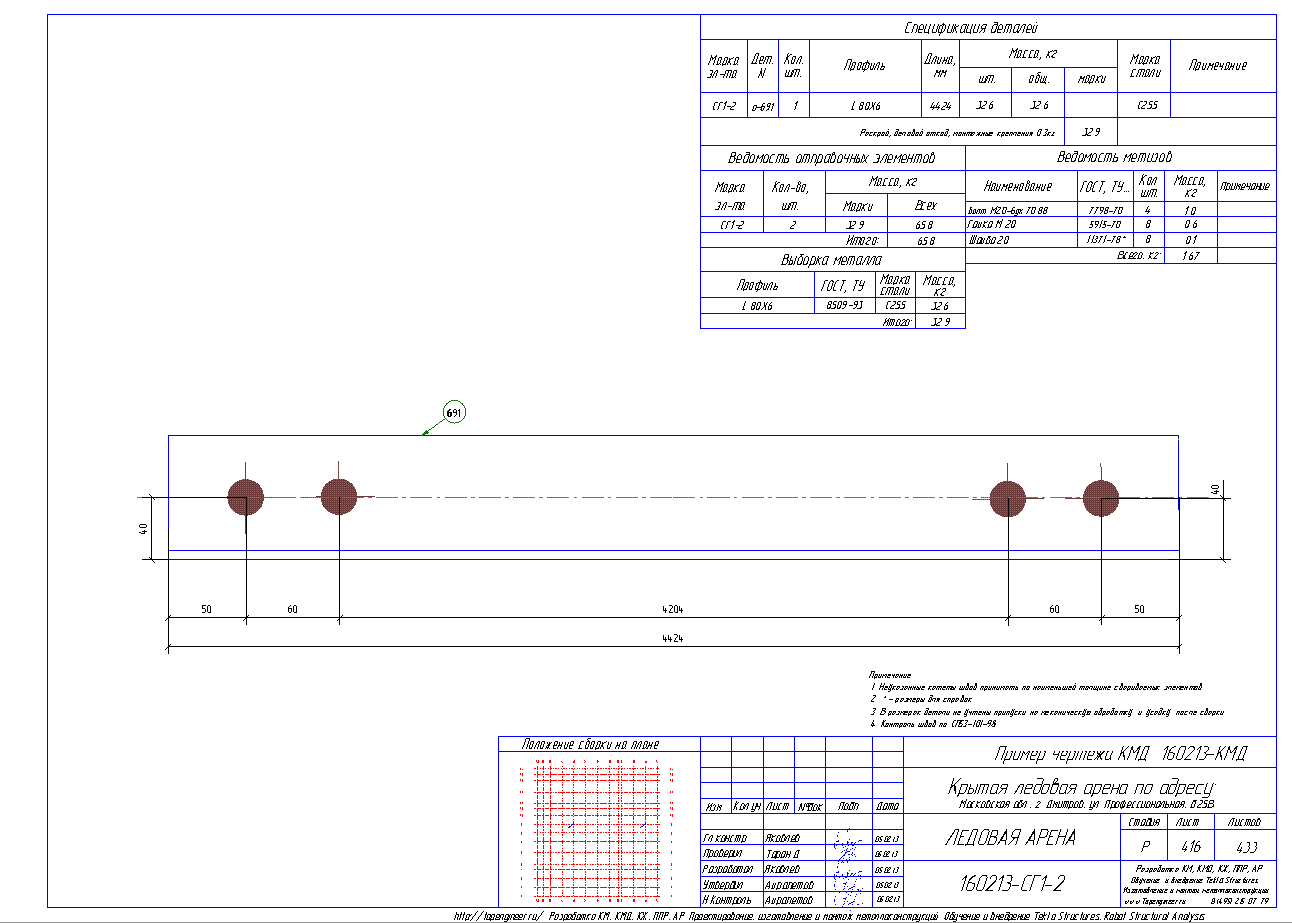This screenshot has height=923, width=1292.
Task: Click the 'ЛЕДОВАЯ АРЕНА' title block text
Action: pos(1010,838)
